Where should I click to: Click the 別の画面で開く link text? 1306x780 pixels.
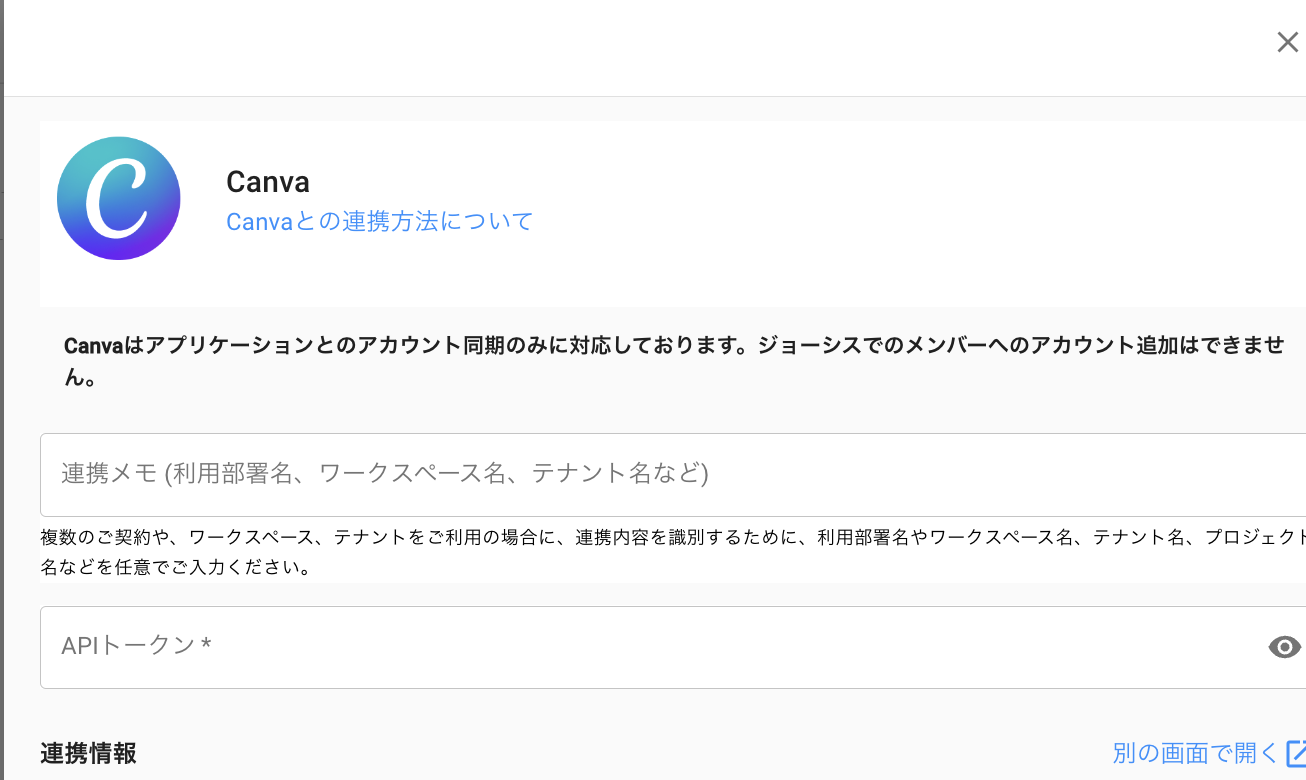pyautogui.click(x=1195, y=753)
